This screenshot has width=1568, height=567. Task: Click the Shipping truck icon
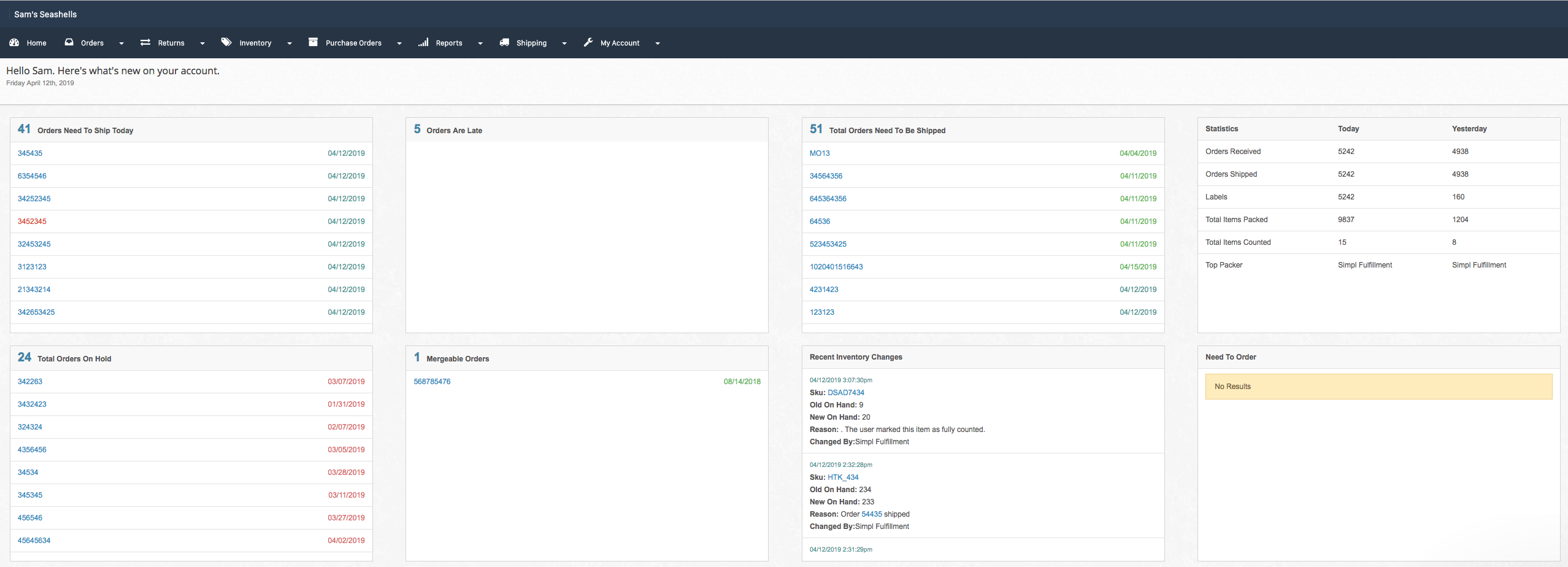click(x=504, y=42)
